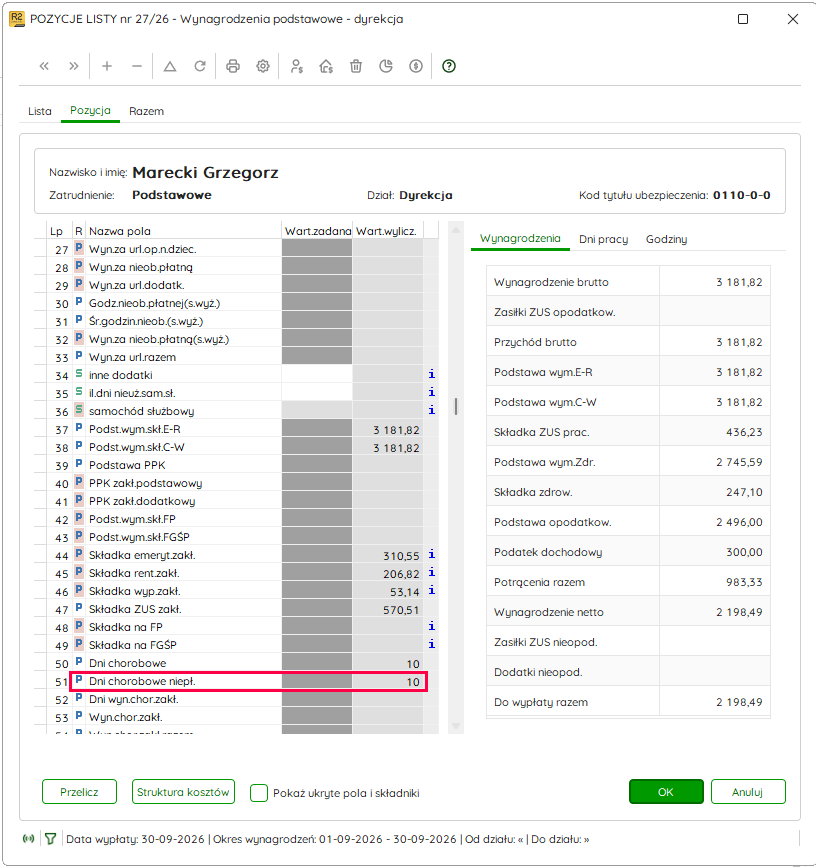Select the Wynagrodzenia tab

click(x=520, y=239)
